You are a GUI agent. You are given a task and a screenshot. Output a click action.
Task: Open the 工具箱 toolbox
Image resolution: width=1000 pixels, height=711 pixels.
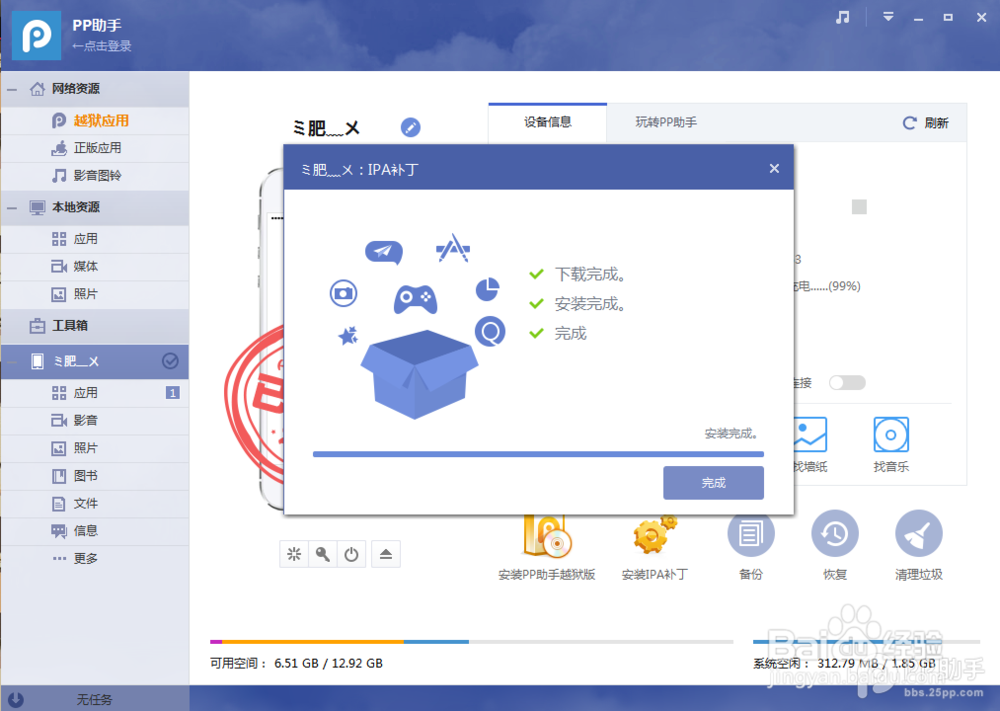click(94, 326)
